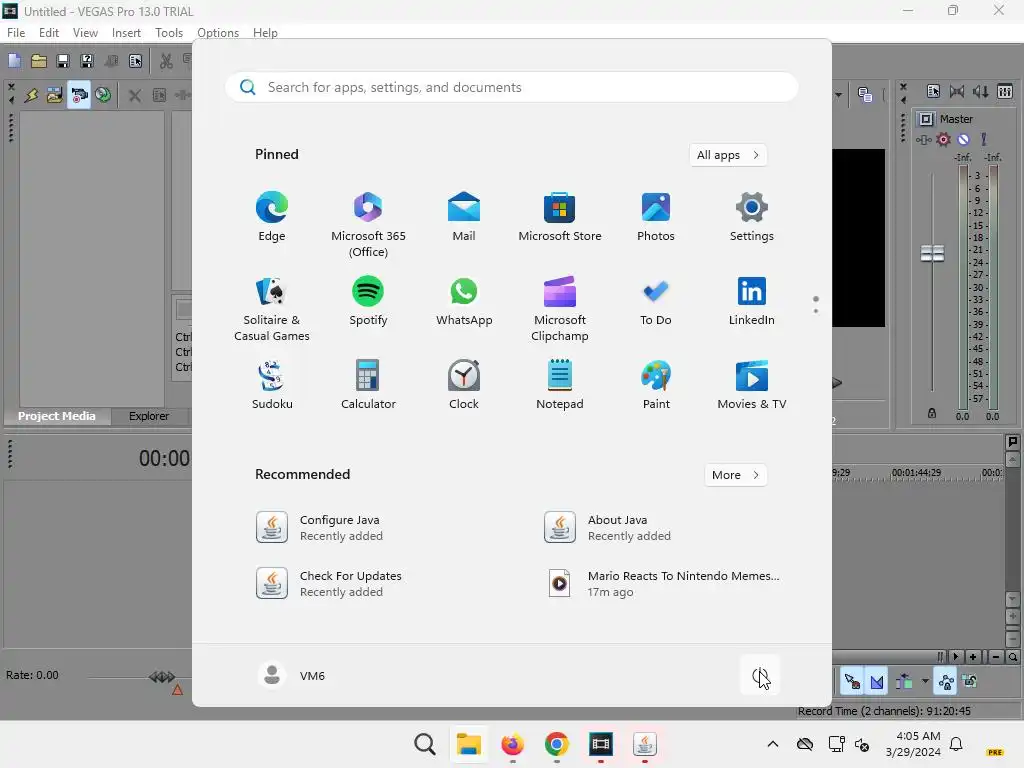Click Get Media from Web globe icon
Screen dimensions: 1024x768
tap(103, 95)
